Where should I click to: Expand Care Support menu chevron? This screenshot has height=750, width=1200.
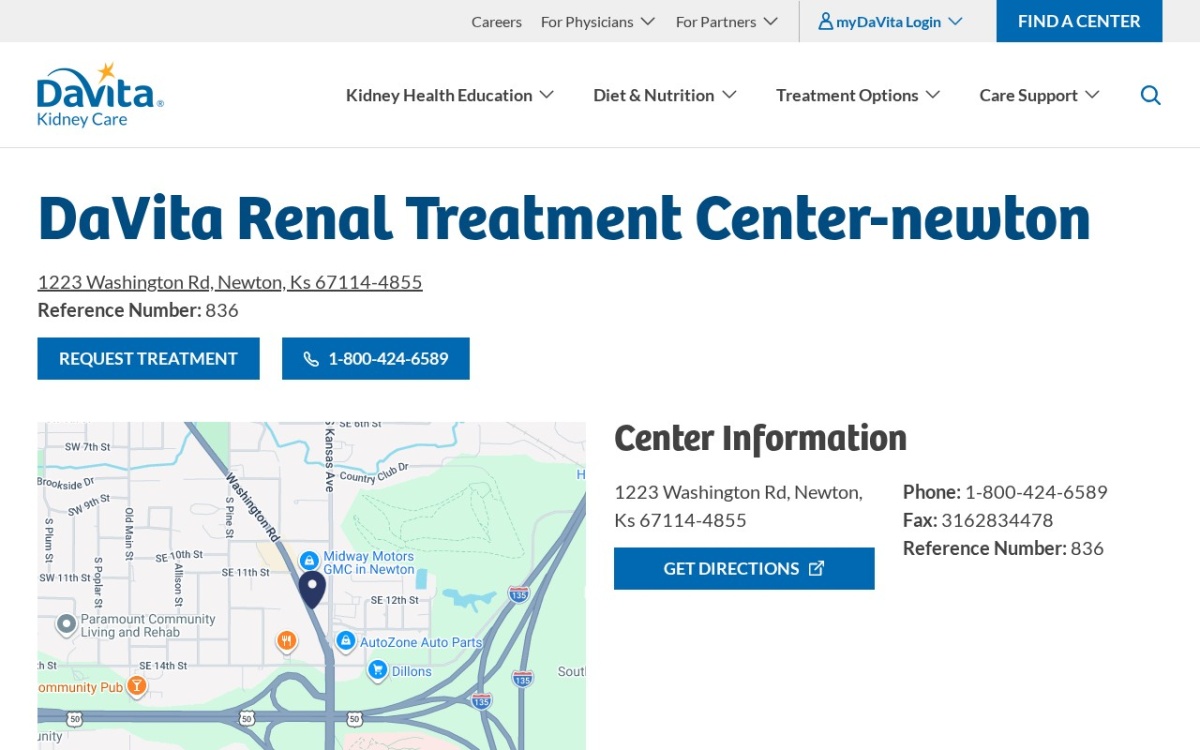pyautogui.click(x=1092, y=95)
